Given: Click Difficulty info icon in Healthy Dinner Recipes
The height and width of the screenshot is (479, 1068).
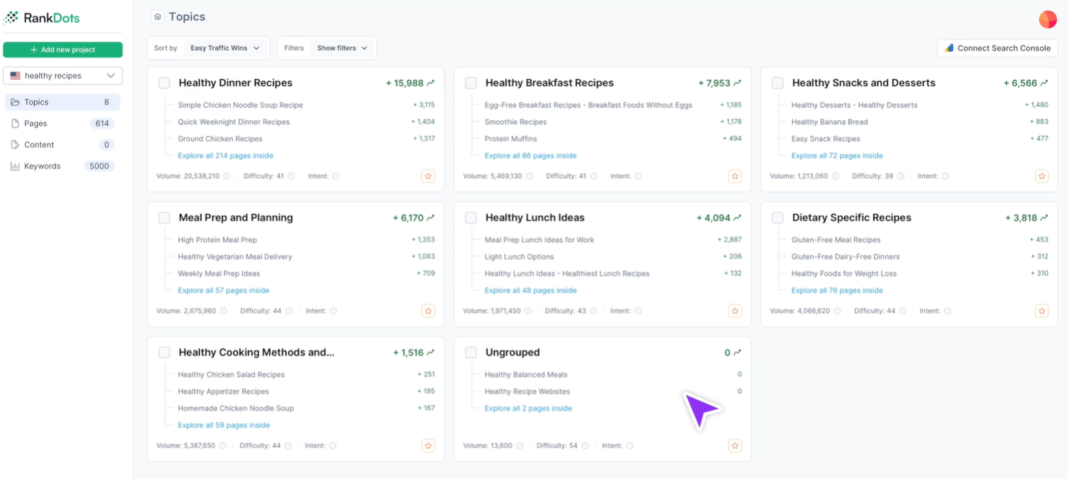Looking at the screenshot, I should coord(292,176).
